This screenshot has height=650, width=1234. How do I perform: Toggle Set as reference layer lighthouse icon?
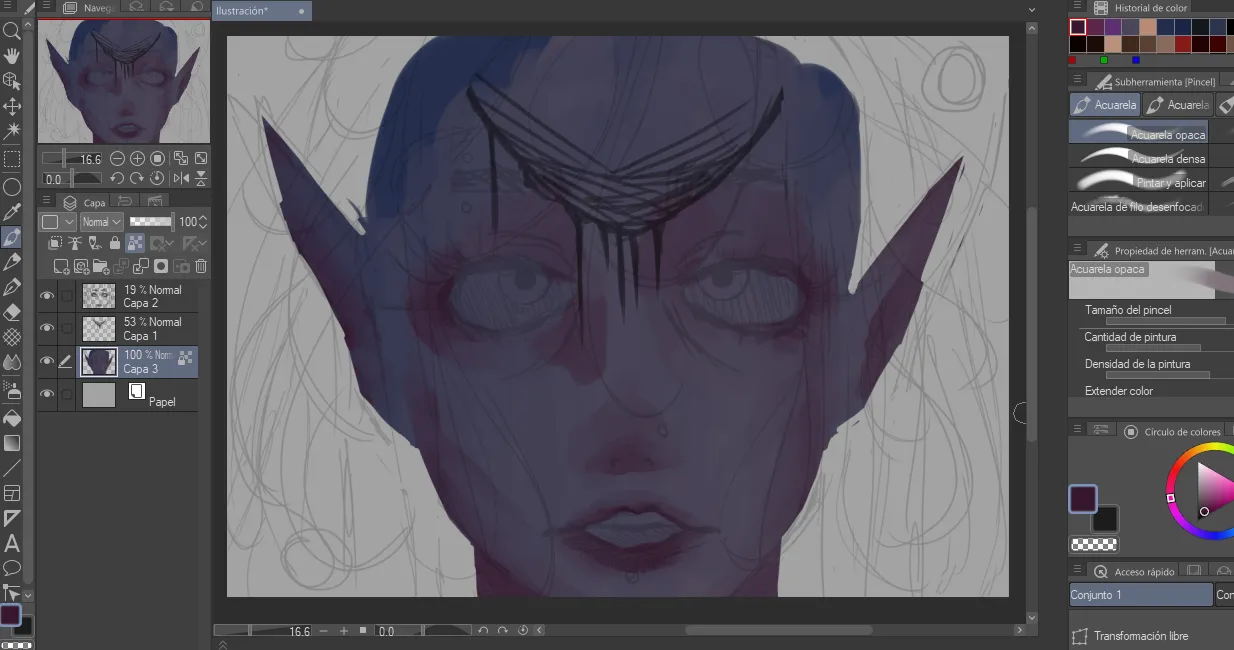[75, 243]
